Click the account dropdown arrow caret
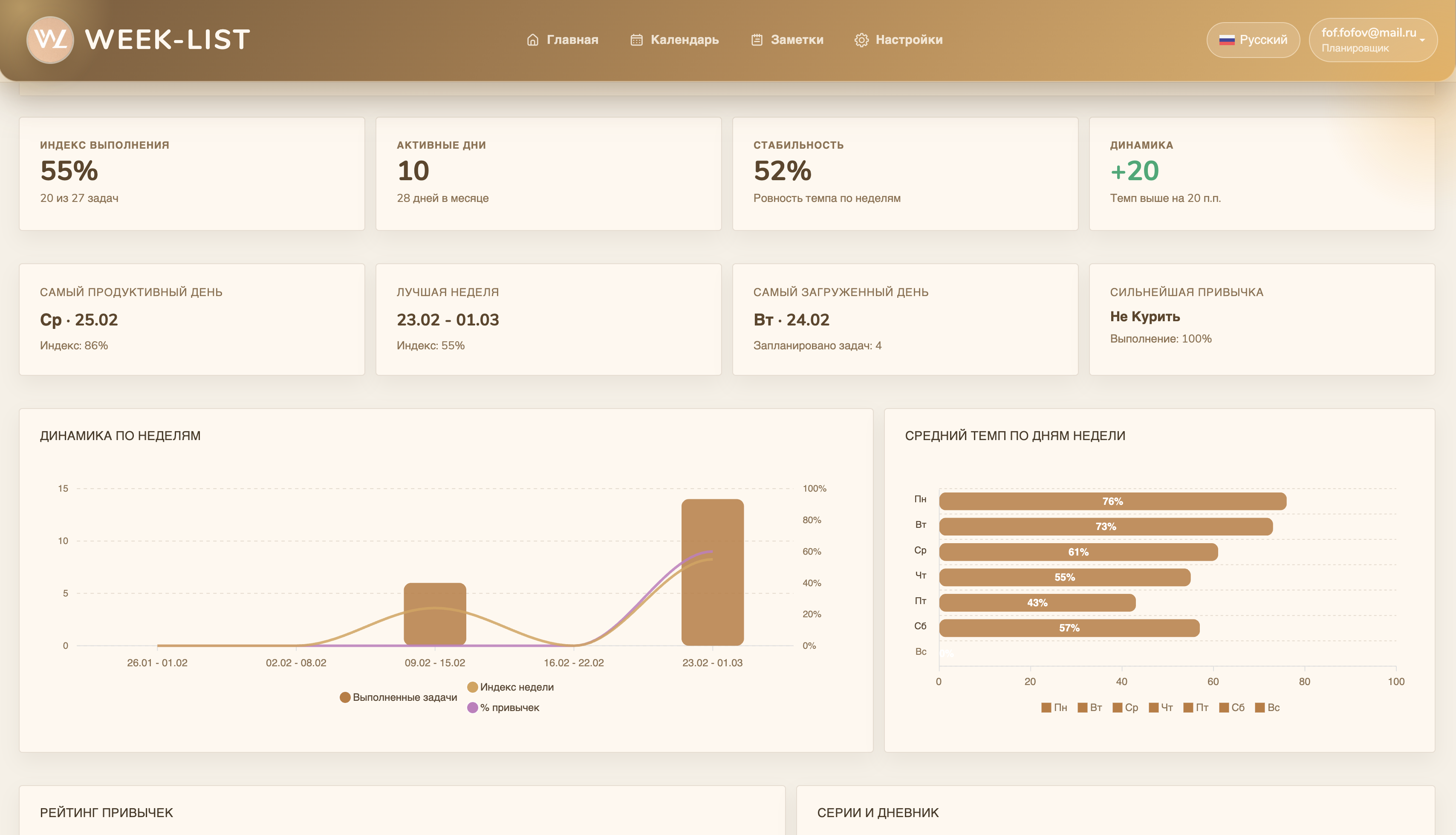The height and width of the screenshot is (835, 1456). (1422, 40)
